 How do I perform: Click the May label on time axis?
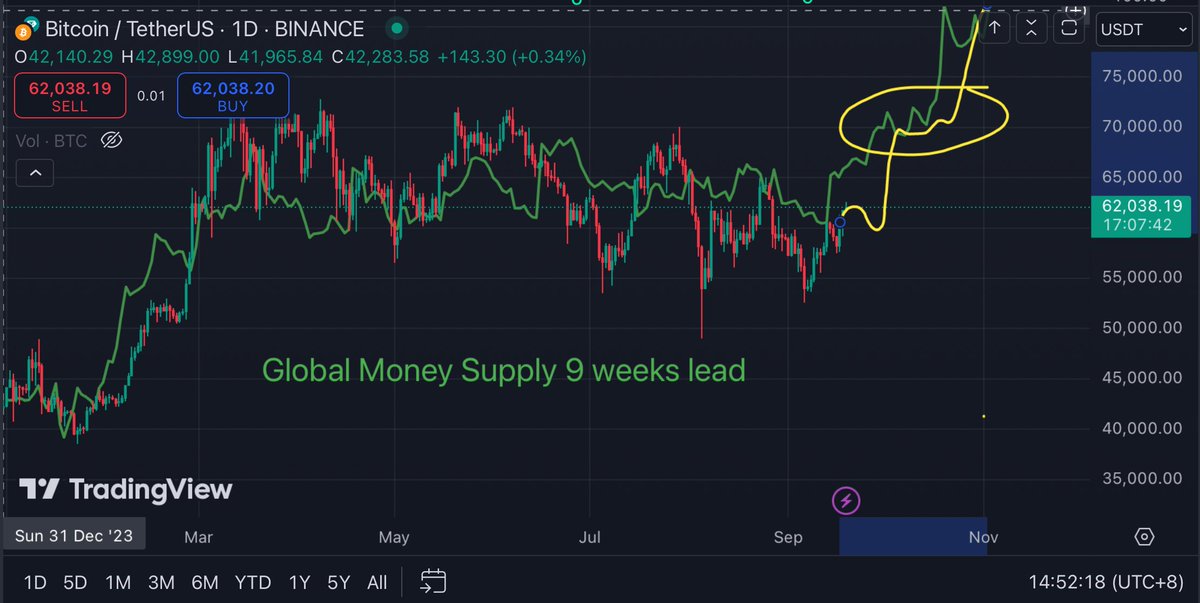(x=394, y=538)
